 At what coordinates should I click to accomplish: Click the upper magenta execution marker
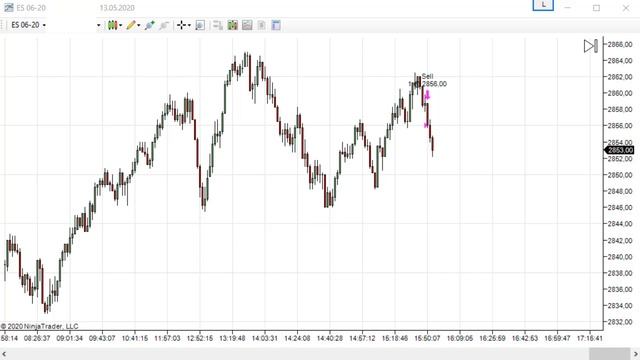click(x=427, y=96)
